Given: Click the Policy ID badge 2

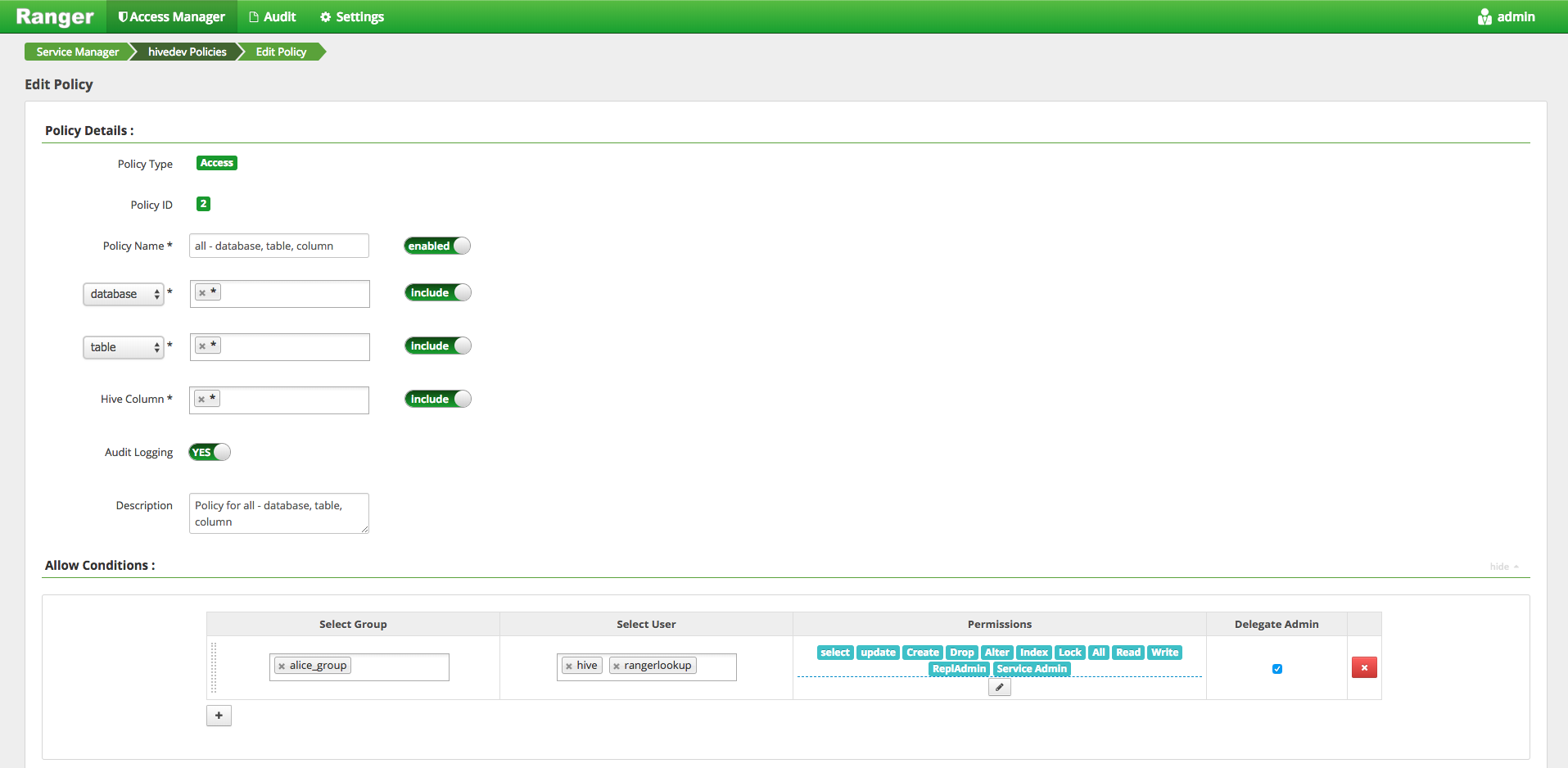Looking at the screenshot, I should coord(203,204).
